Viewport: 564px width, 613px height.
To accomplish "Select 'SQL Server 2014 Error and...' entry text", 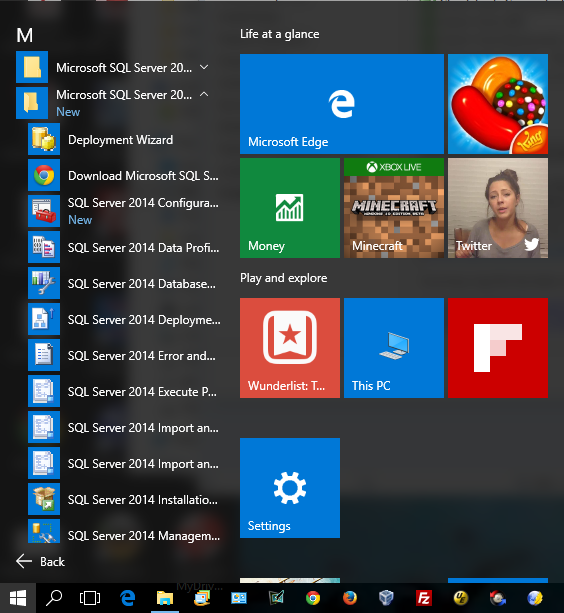I will coord(141,356).
